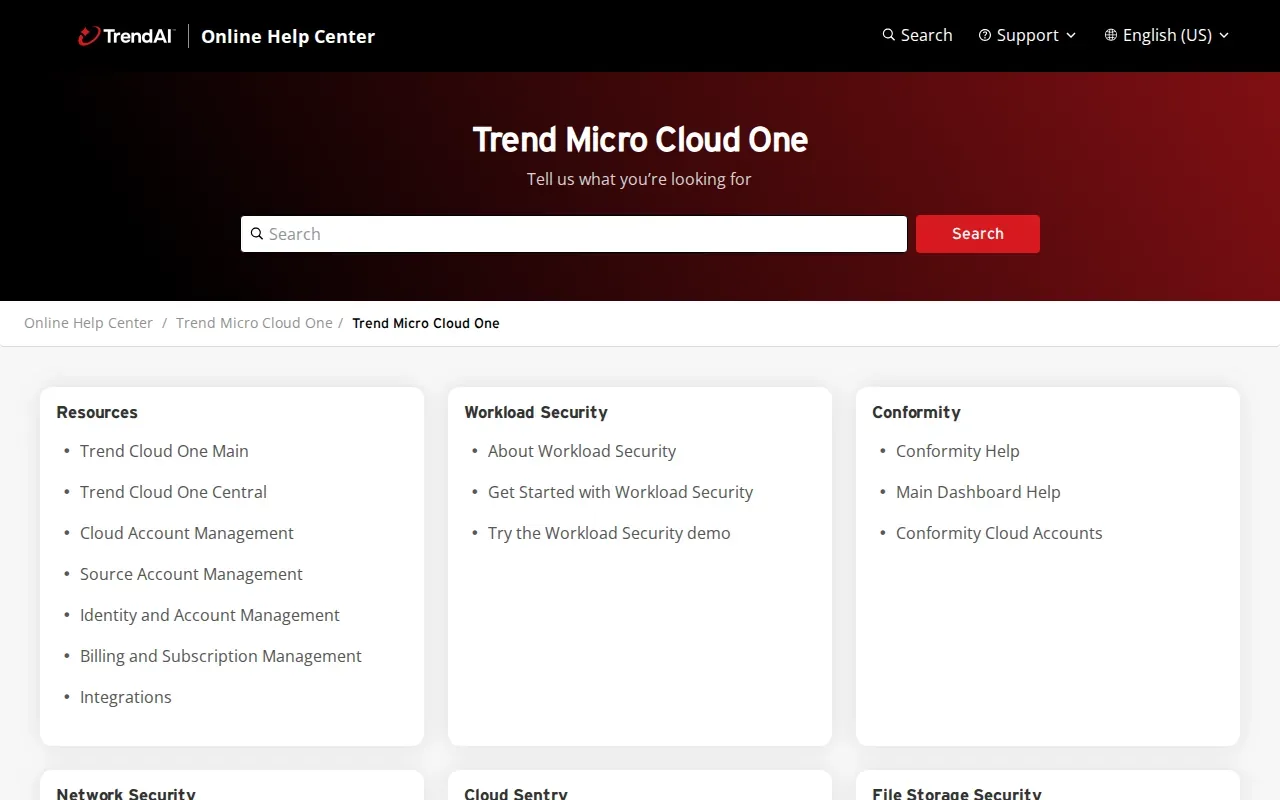Open Conformity Cloud Accounts link

point(999,533)
